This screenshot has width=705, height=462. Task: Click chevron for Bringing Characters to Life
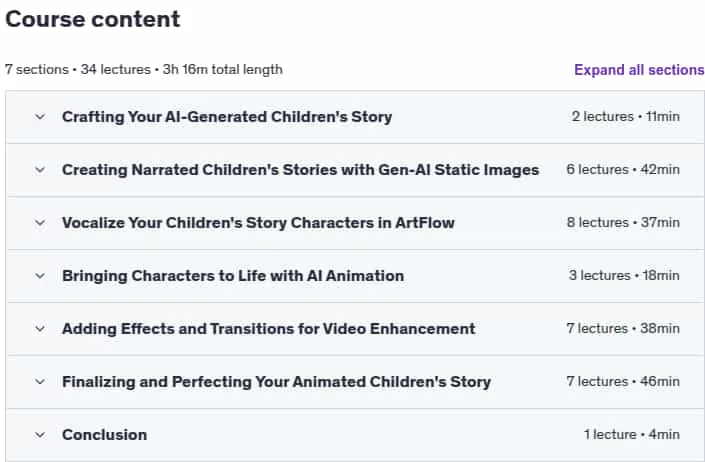pos(40,276)
